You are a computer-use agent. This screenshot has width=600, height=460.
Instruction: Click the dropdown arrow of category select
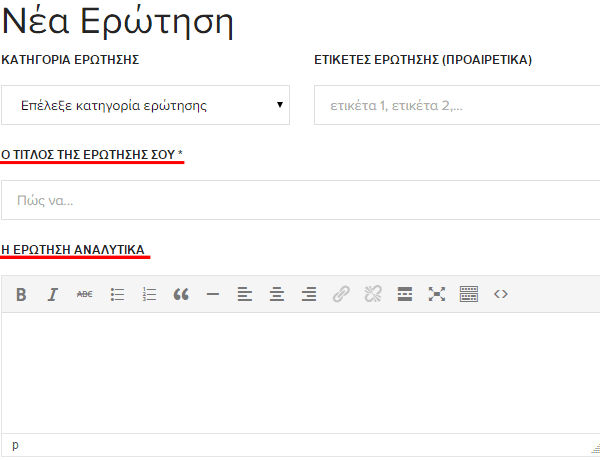click(280, 105)
